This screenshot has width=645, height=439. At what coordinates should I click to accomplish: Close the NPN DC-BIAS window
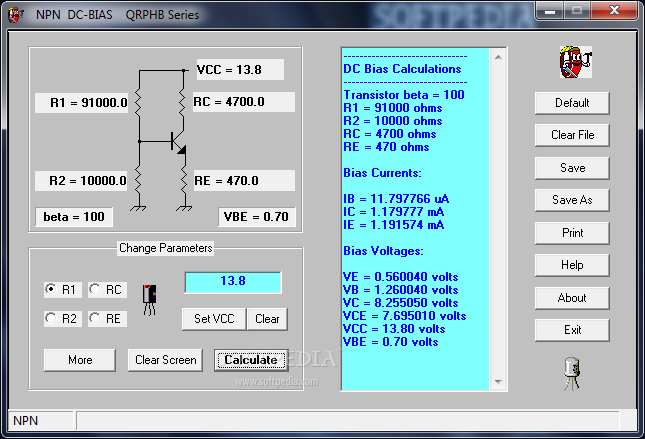[x=614, y=10]
